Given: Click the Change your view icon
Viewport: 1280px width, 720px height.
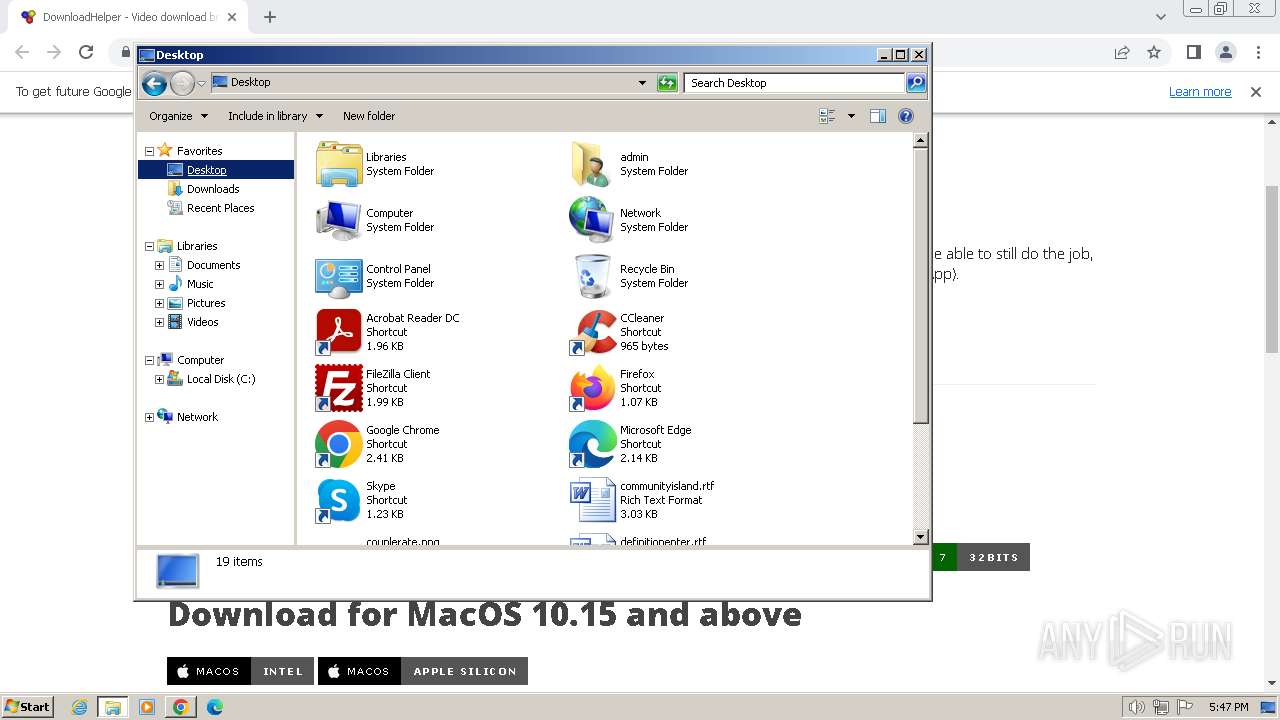Looking at the screenshot, I should (x=828, y=116).
